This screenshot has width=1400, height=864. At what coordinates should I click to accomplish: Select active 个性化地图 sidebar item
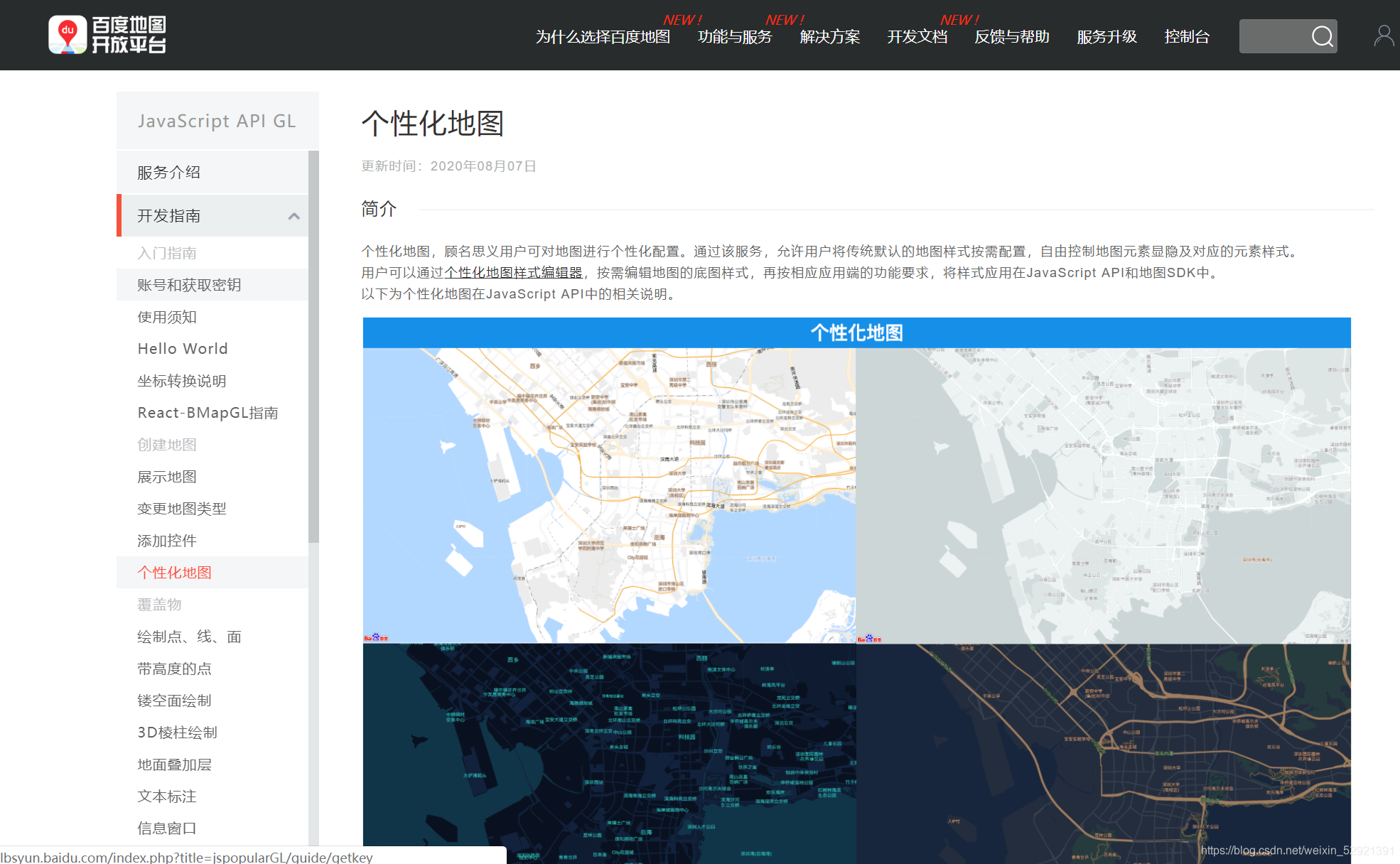coord(212,573)
